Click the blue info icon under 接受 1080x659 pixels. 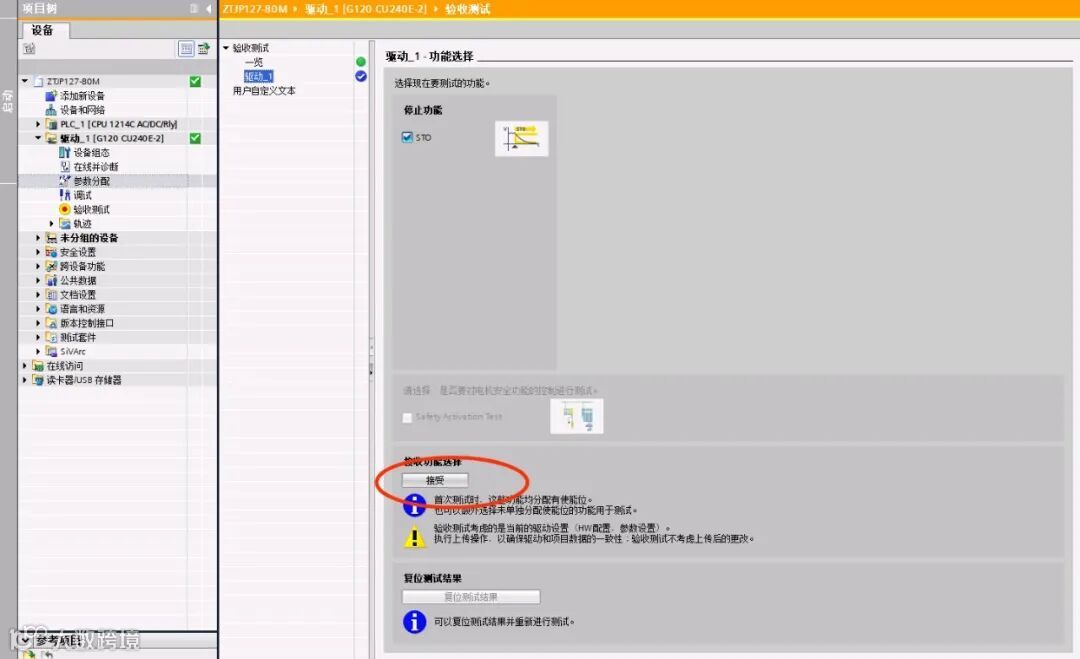[414, 505]
